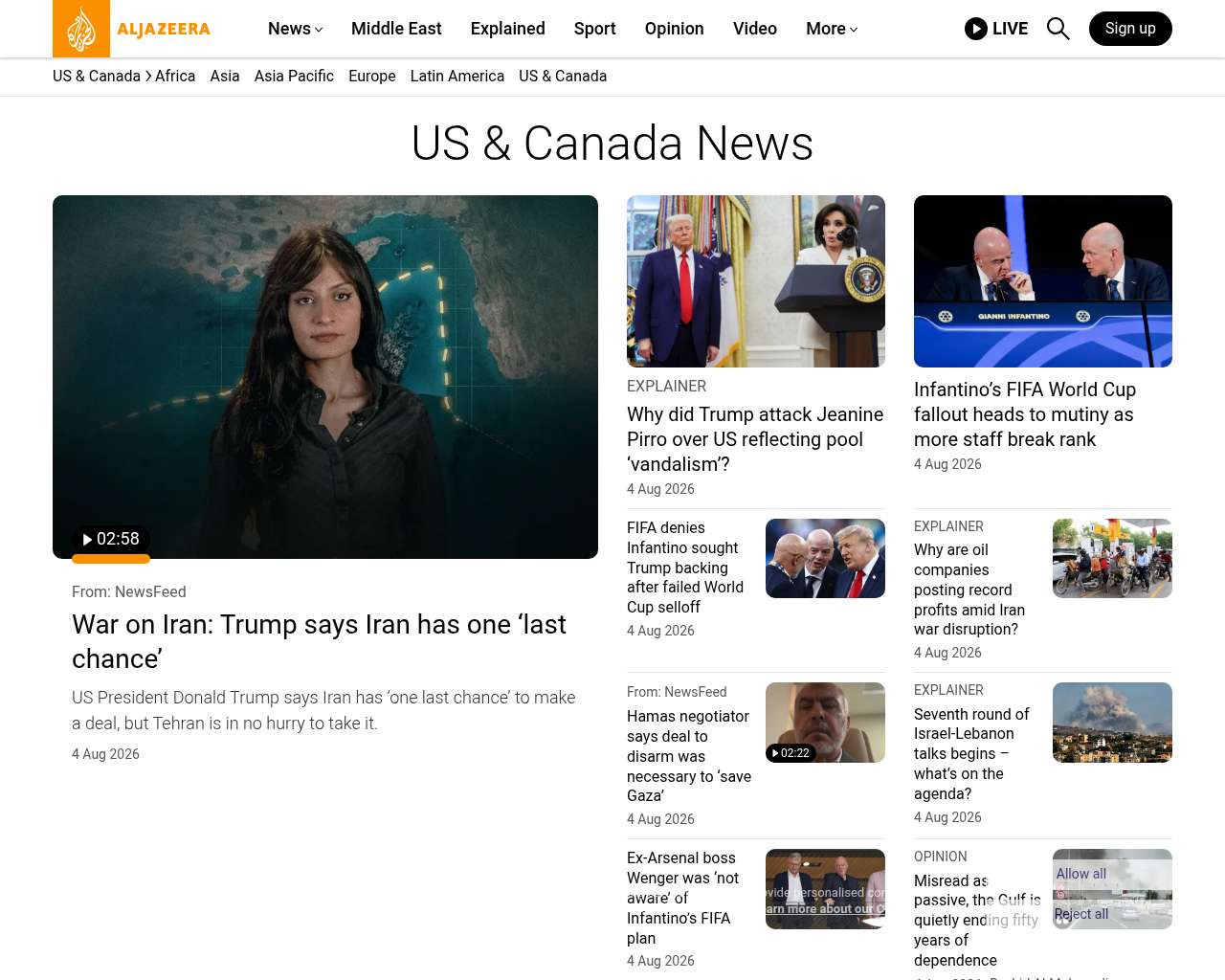Open the Sport section
This screenshot has height=980, width=1225.
click(595, 29)
